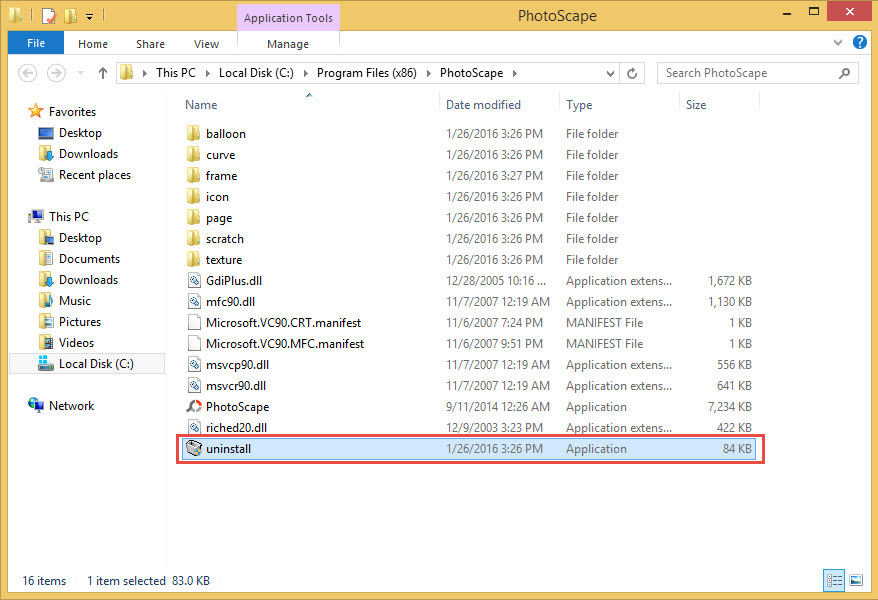Select the page folder icon

click(x=193, y=217)
